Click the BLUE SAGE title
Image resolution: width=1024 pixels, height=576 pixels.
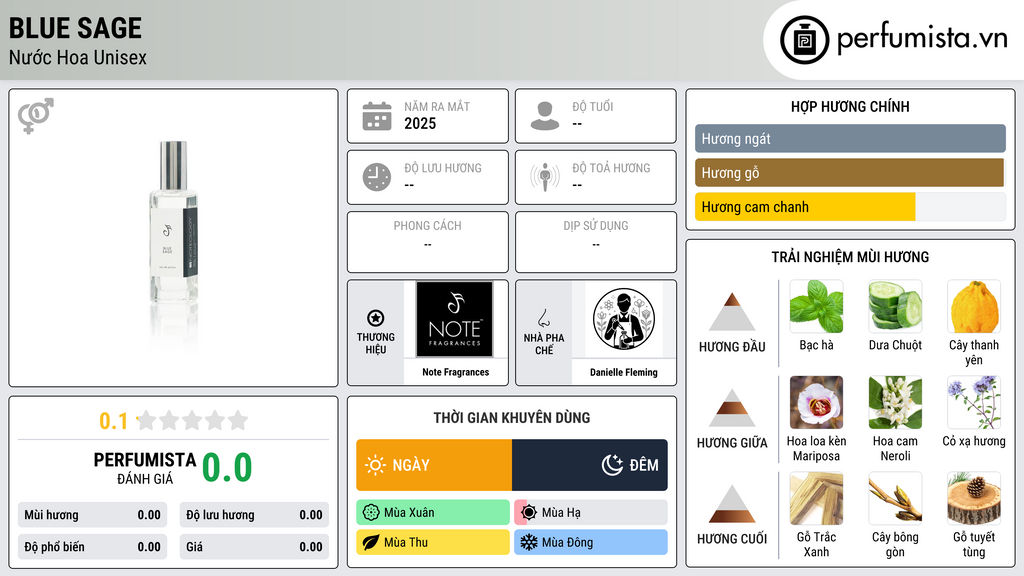[x=75, y=28]
